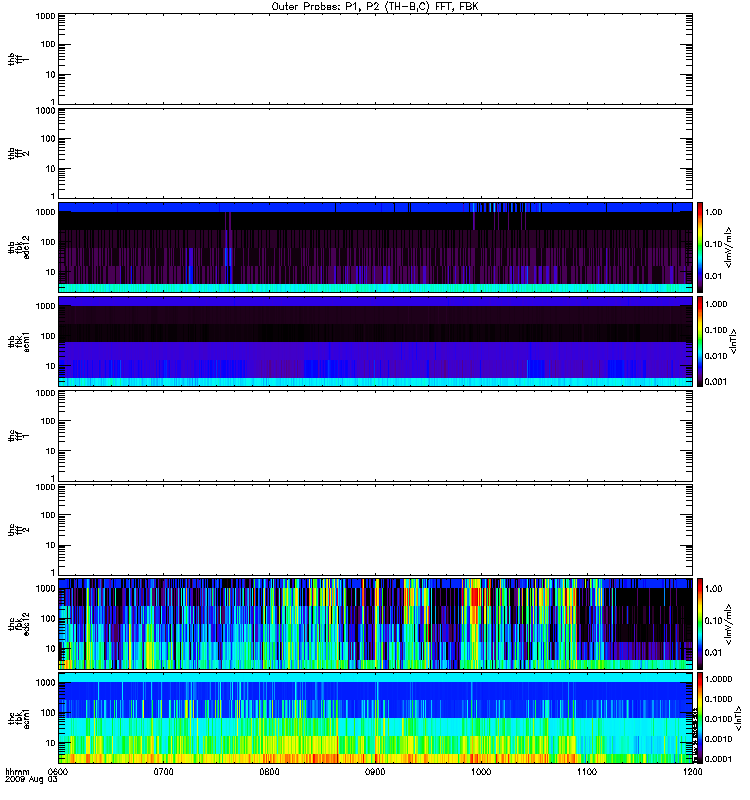
Task: Open the empty thc fff 2 panel
Action: (376, 530)
